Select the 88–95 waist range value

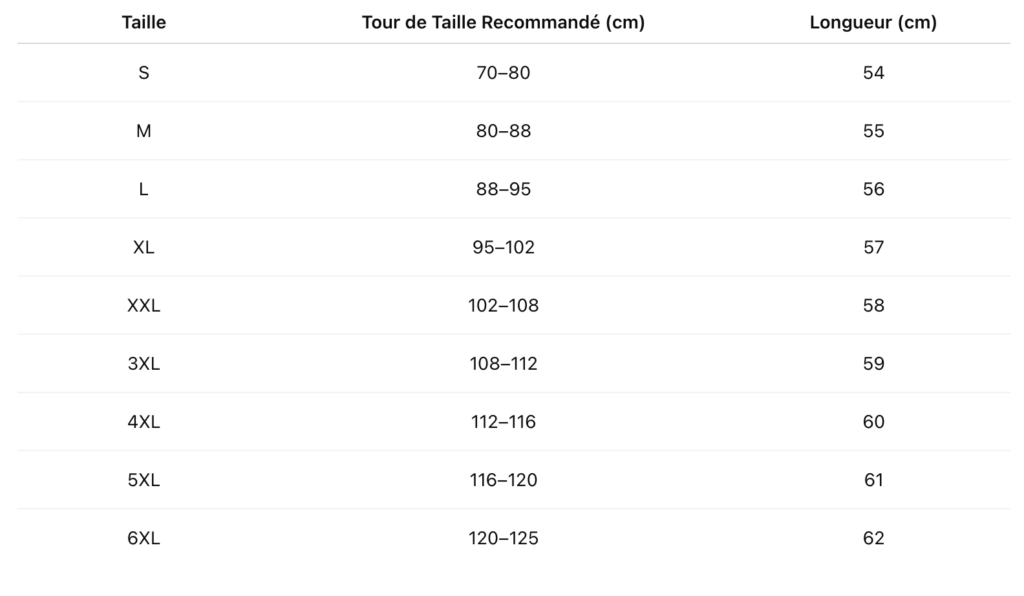pos(503,189)
